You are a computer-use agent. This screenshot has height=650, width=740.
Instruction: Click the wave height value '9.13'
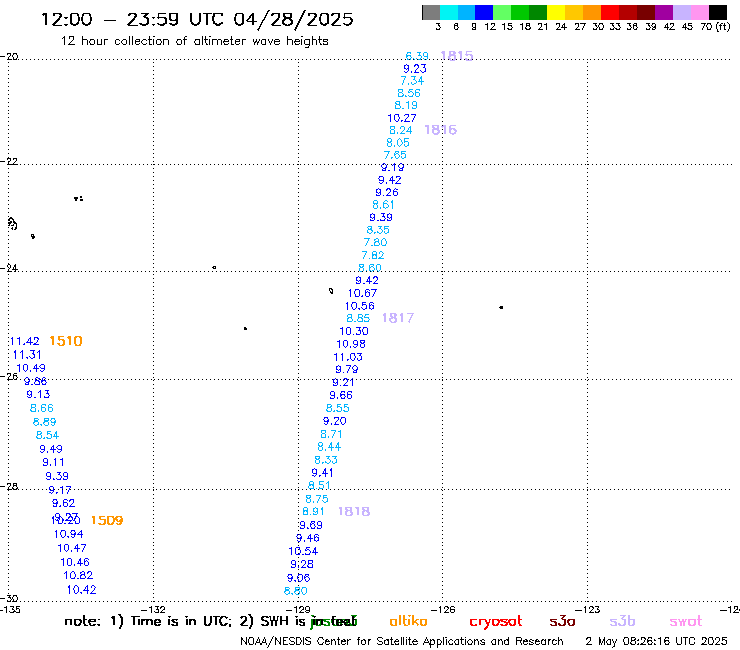[x=38, y=394]
